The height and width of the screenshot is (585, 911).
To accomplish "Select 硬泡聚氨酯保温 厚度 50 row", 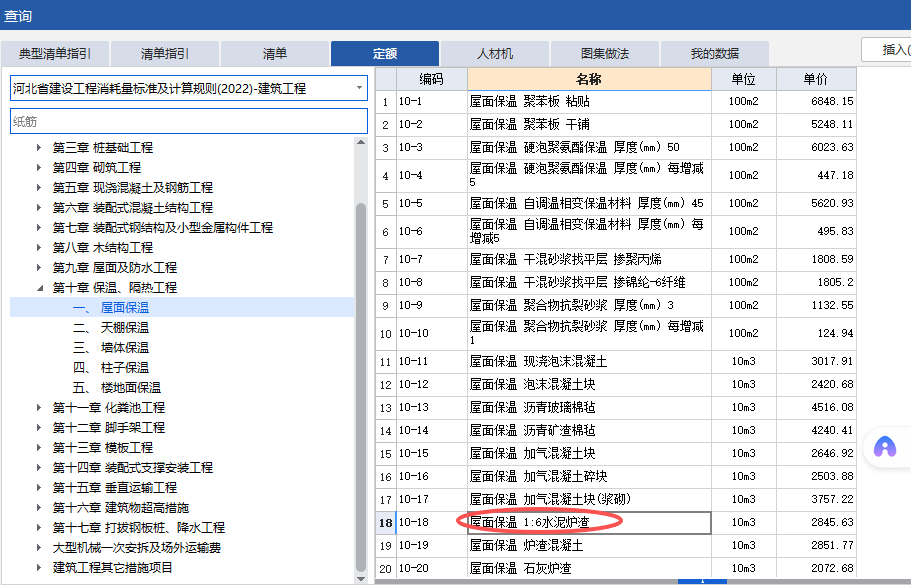I will point(616,148).
